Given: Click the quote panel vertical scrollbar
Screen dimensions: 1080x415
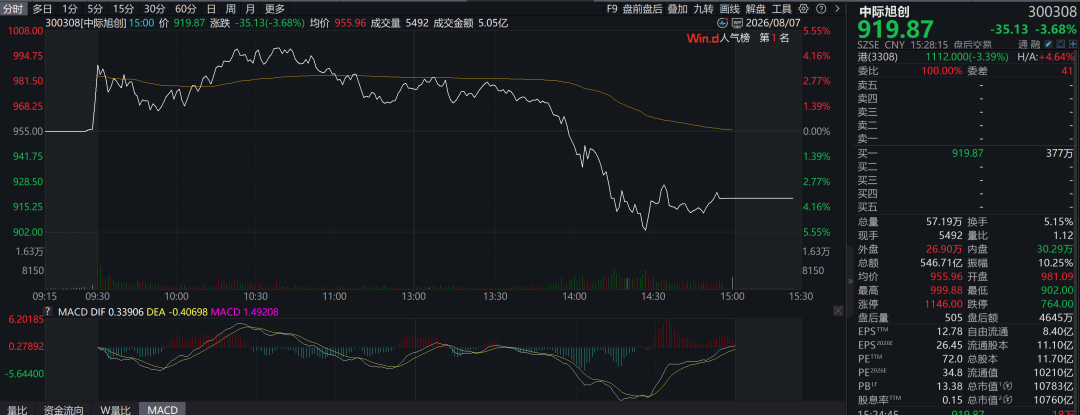Looking at the screenshot, I should pyautogui.click(x=1077, y=231).
